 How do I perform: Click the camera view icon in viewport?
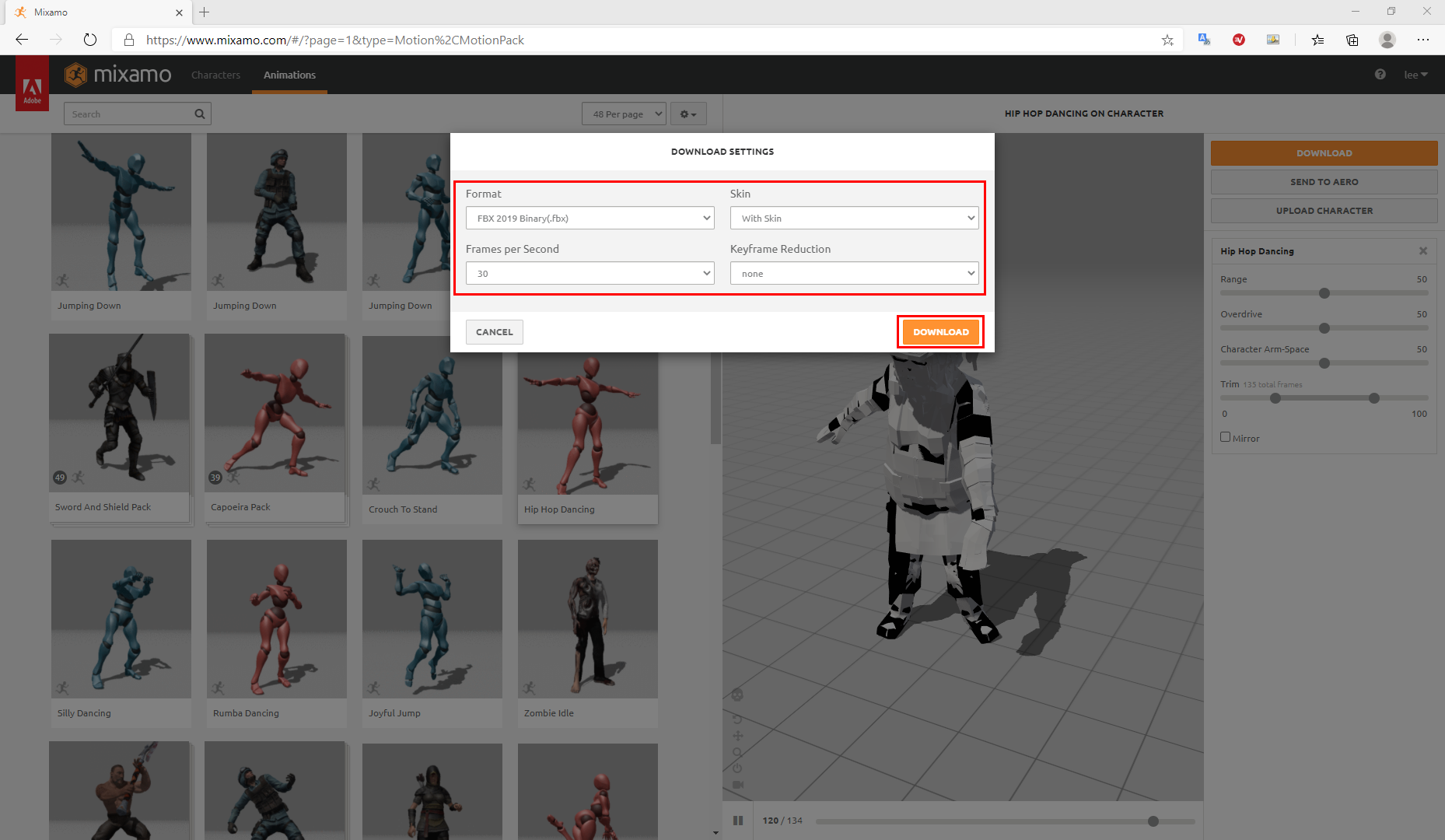pyautogui.click(x=738, y=784)
